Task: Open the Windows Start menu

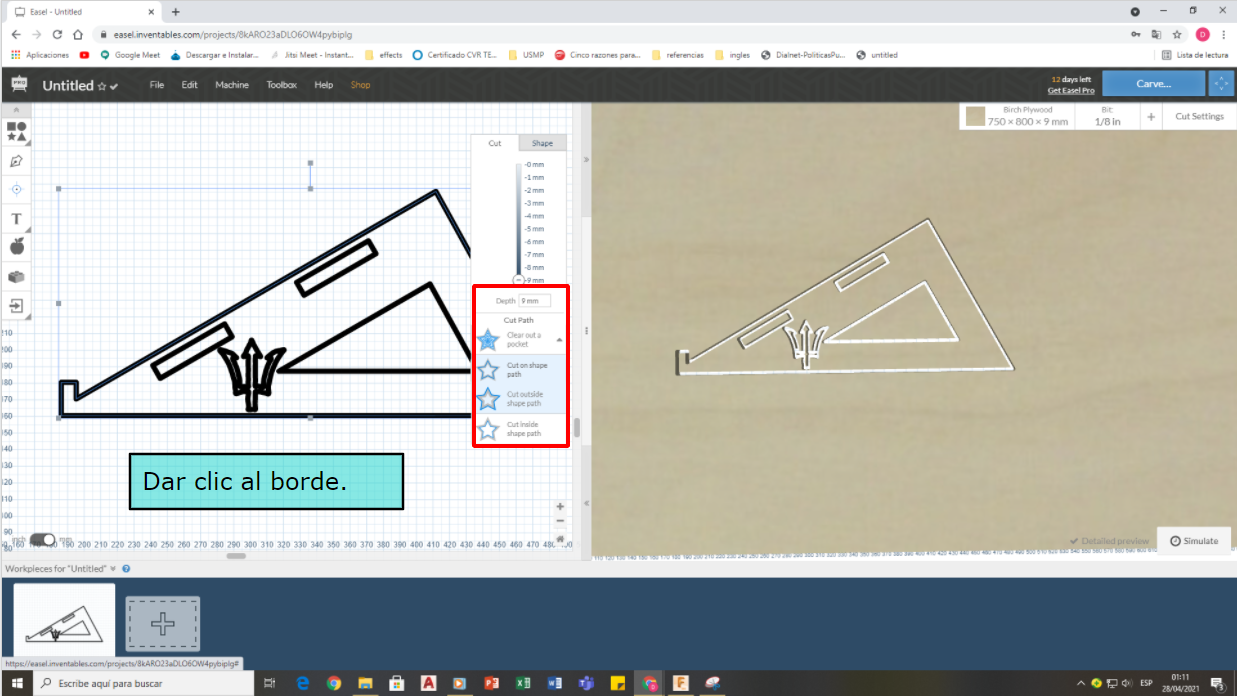Action: pyautogui.click(x=18, y=683)
